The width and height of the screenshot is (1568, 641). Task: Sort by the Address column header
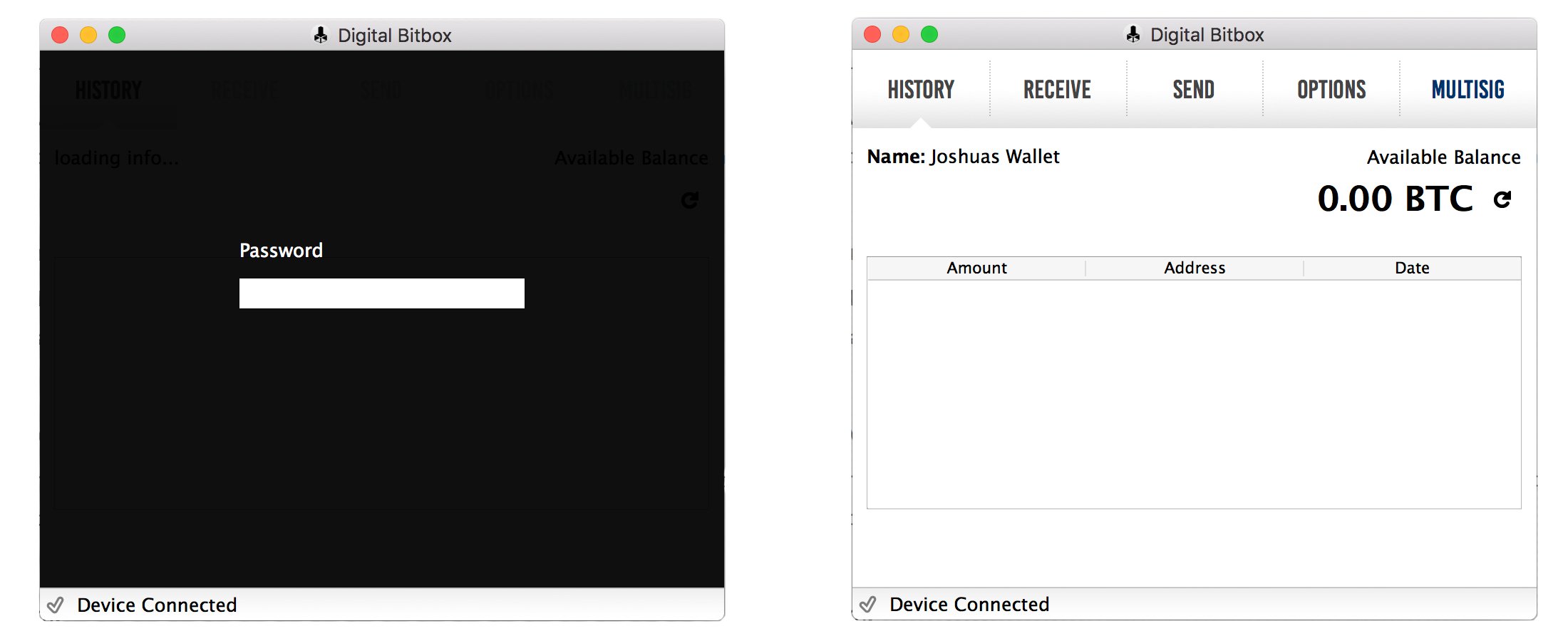coord(1195,268)
